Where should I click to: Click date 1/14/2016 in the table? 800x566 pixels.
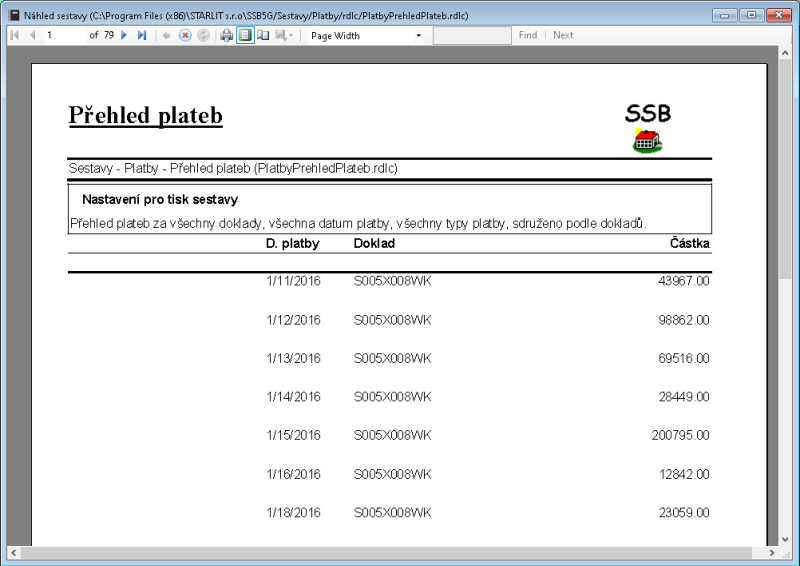click(293, 397)
